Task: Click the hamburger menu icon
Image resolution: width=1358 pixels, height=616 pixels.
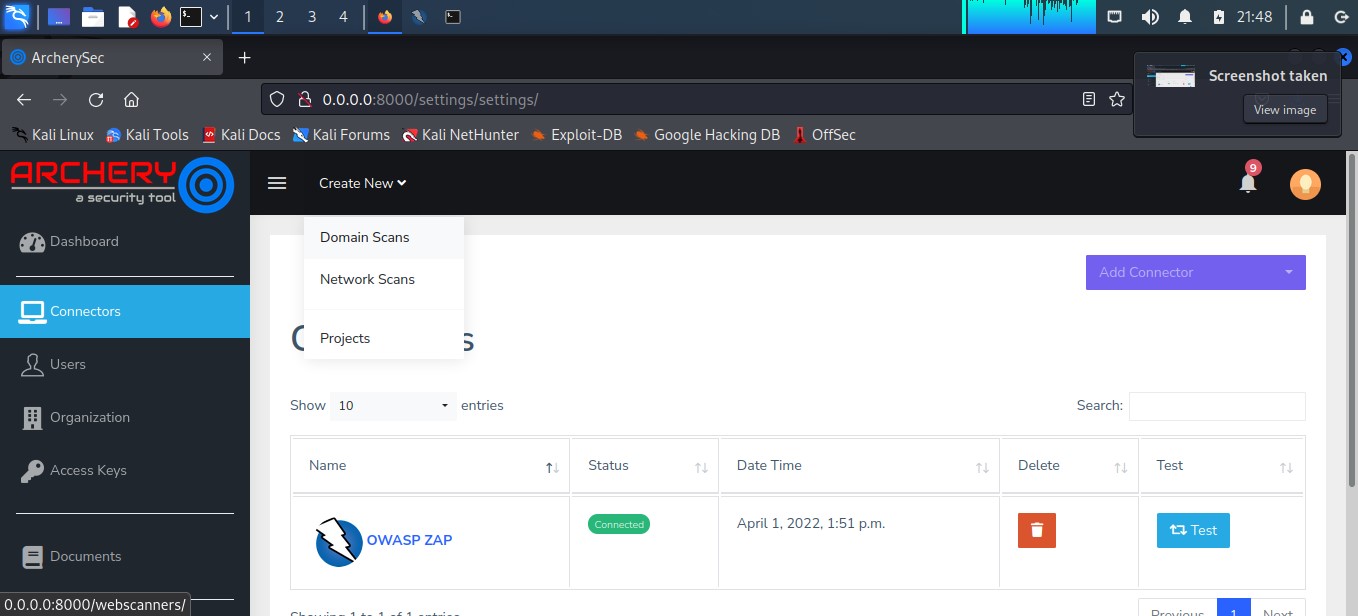Action: pyautogui.click(x=277, y=183)
